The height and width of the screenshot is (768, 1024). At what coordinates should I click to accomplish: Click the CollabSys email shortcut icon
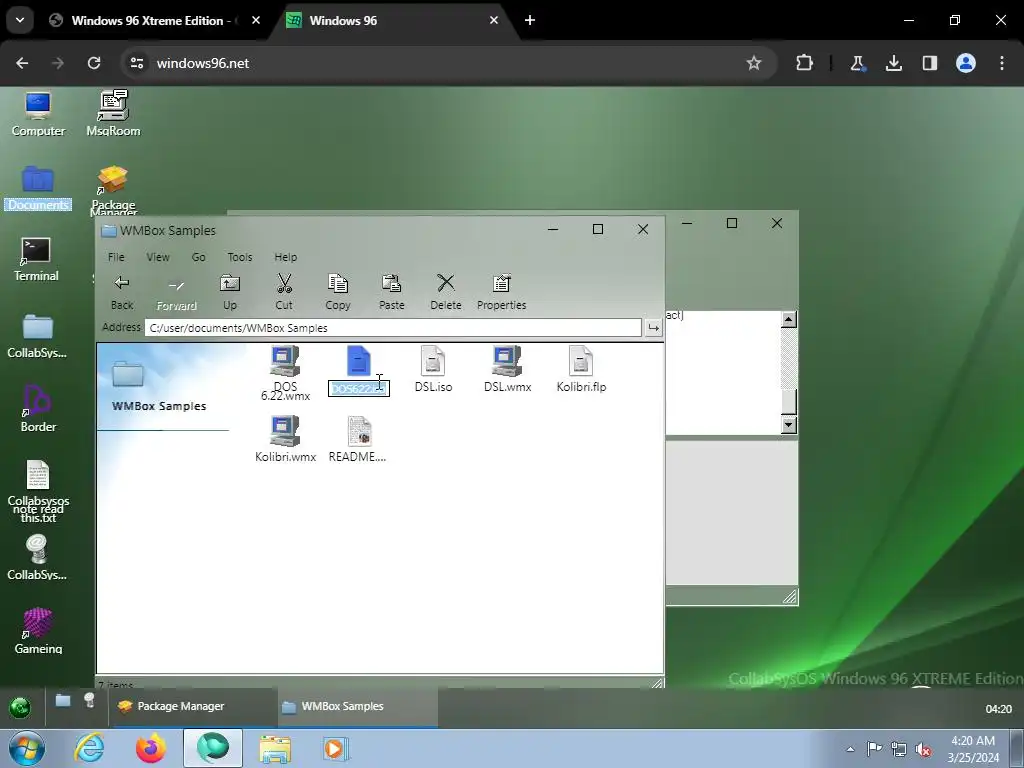37,558
